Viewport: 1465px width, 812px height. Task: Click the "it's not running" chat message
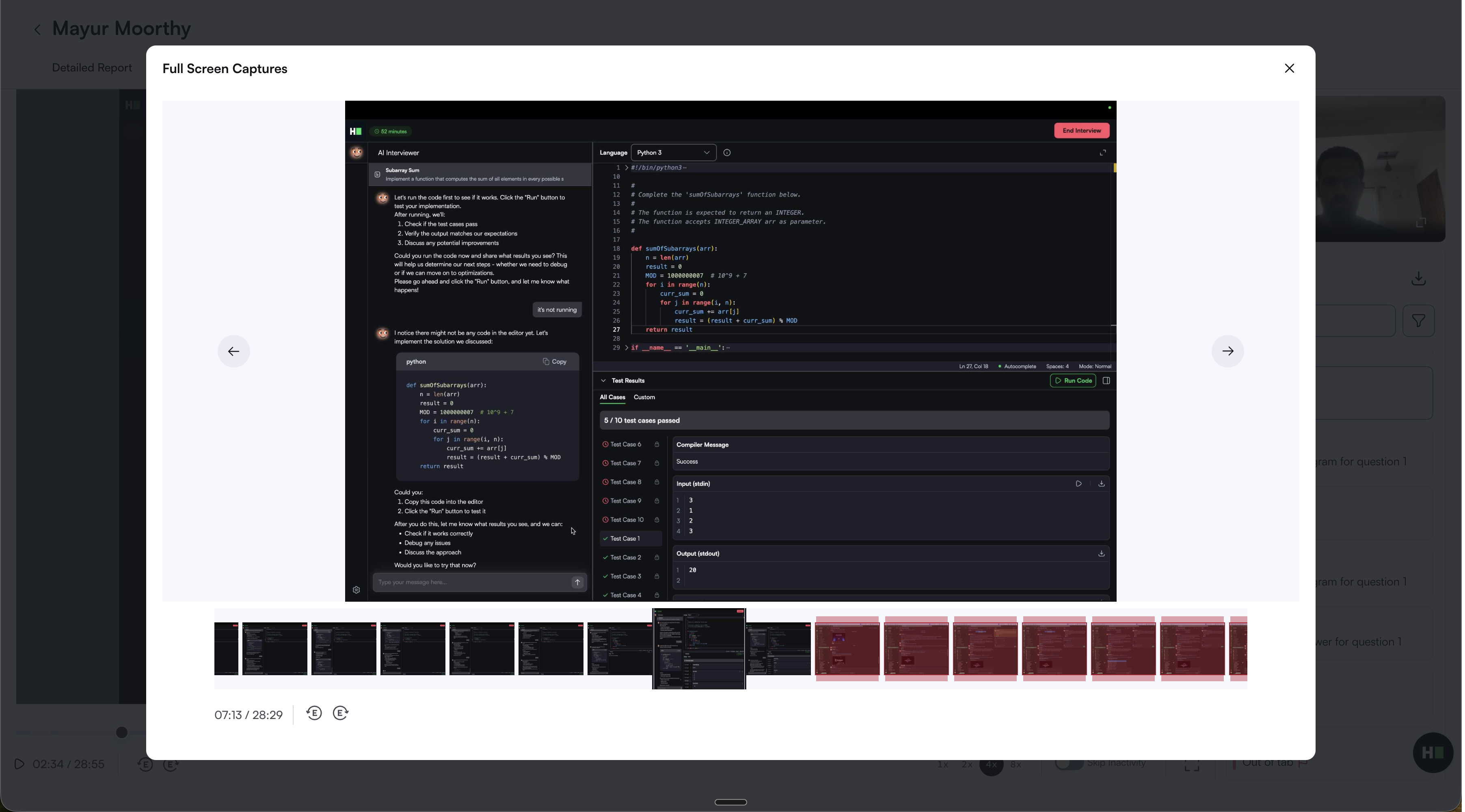pyautogui.click(x=558, y=310)
